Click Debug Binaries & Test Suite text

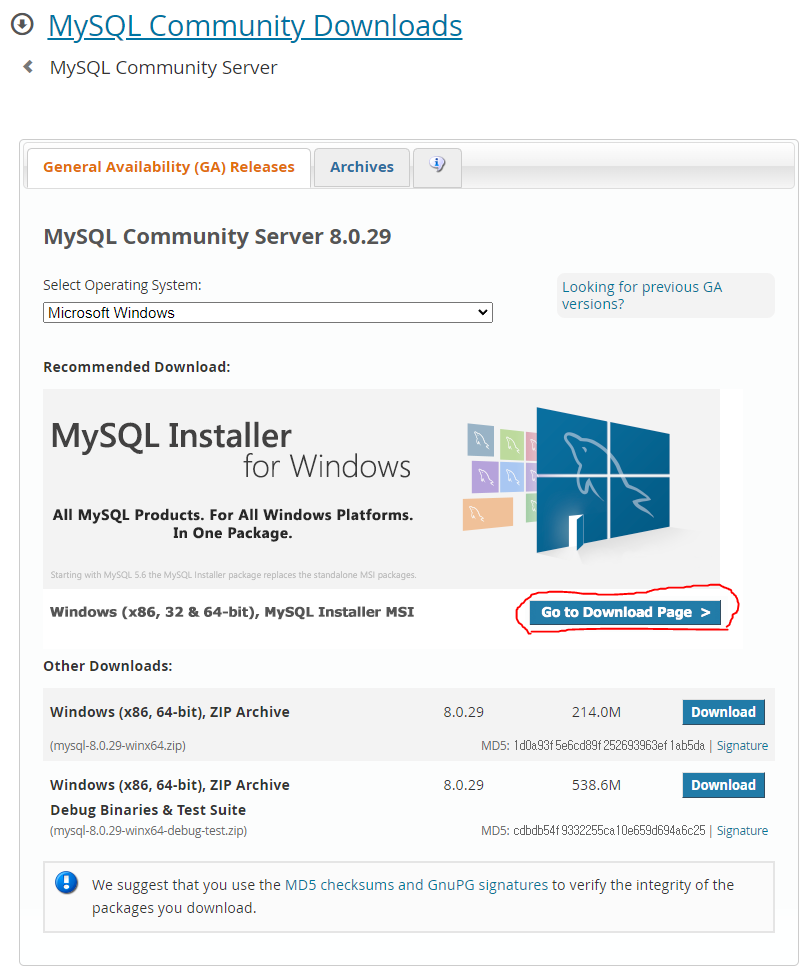[x=148, y=810]
